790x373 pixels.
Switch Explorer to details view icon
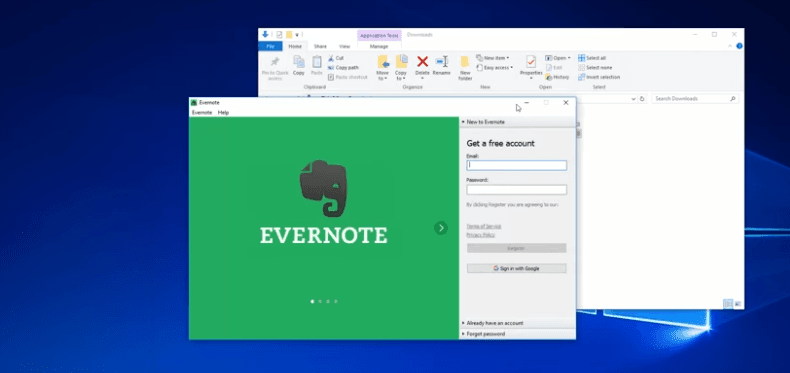point(728,303)
